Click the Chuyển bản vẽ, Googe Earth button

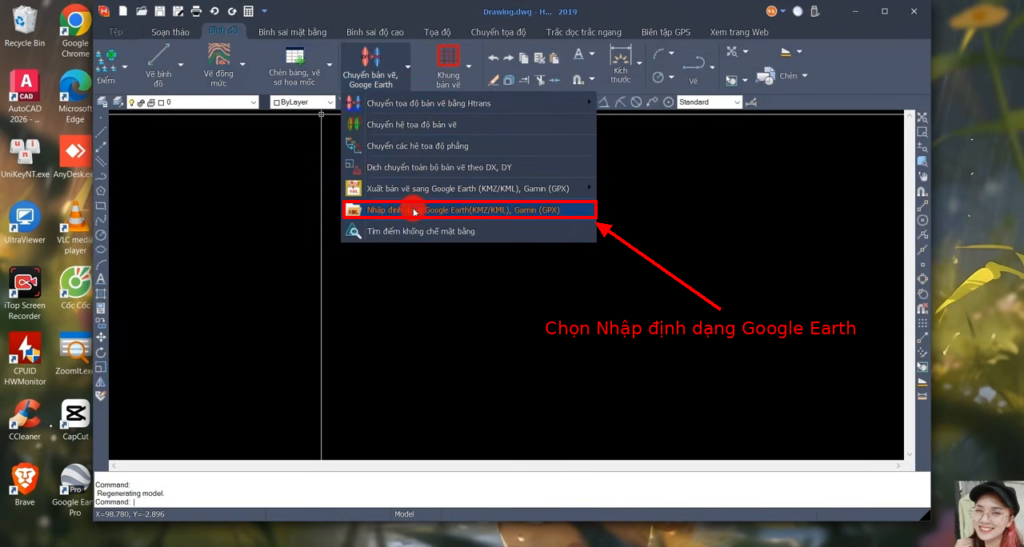[370, 67]
